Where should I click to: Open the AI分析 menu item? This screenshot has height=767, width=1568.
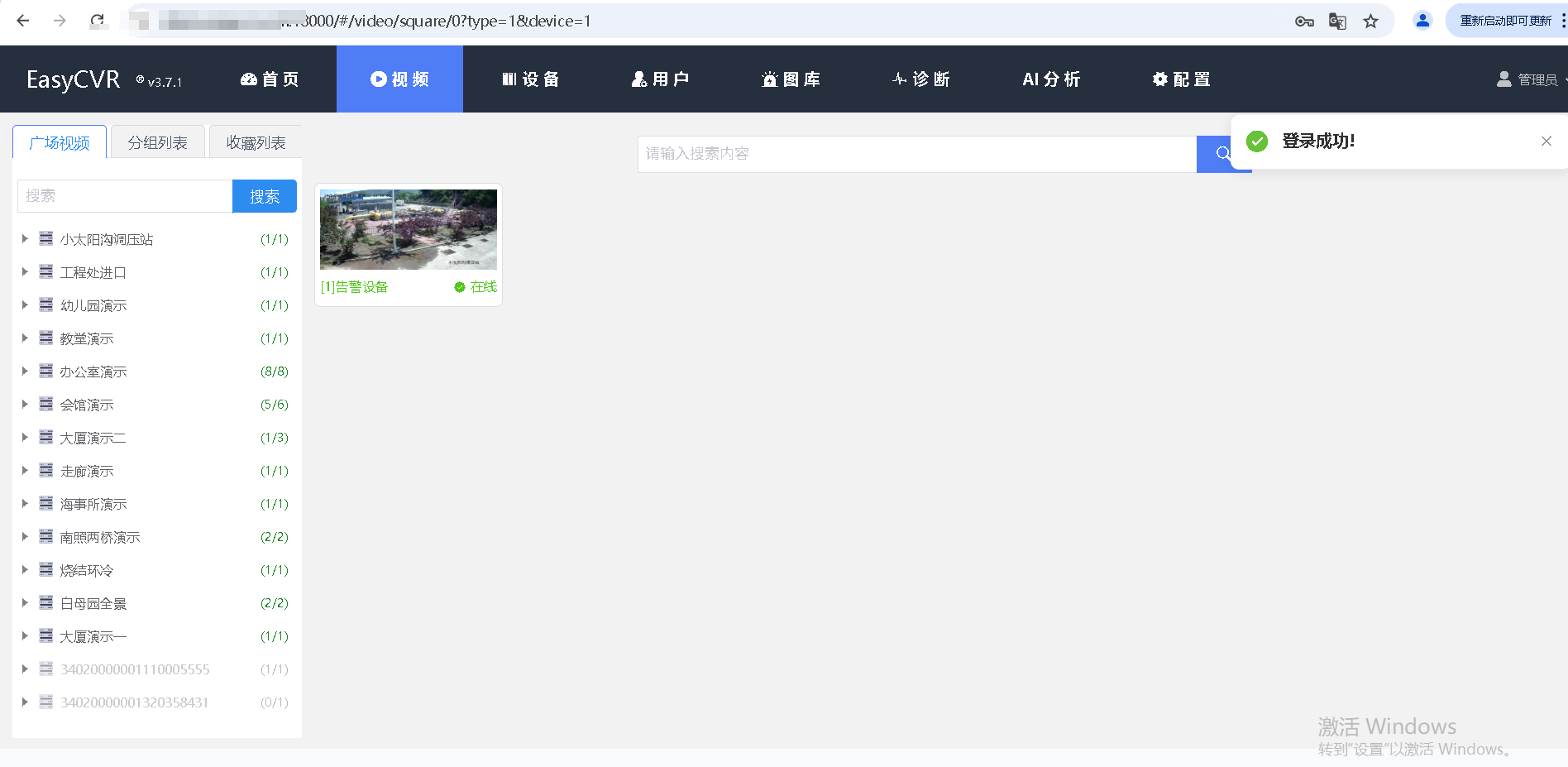tap(1051, 79)
